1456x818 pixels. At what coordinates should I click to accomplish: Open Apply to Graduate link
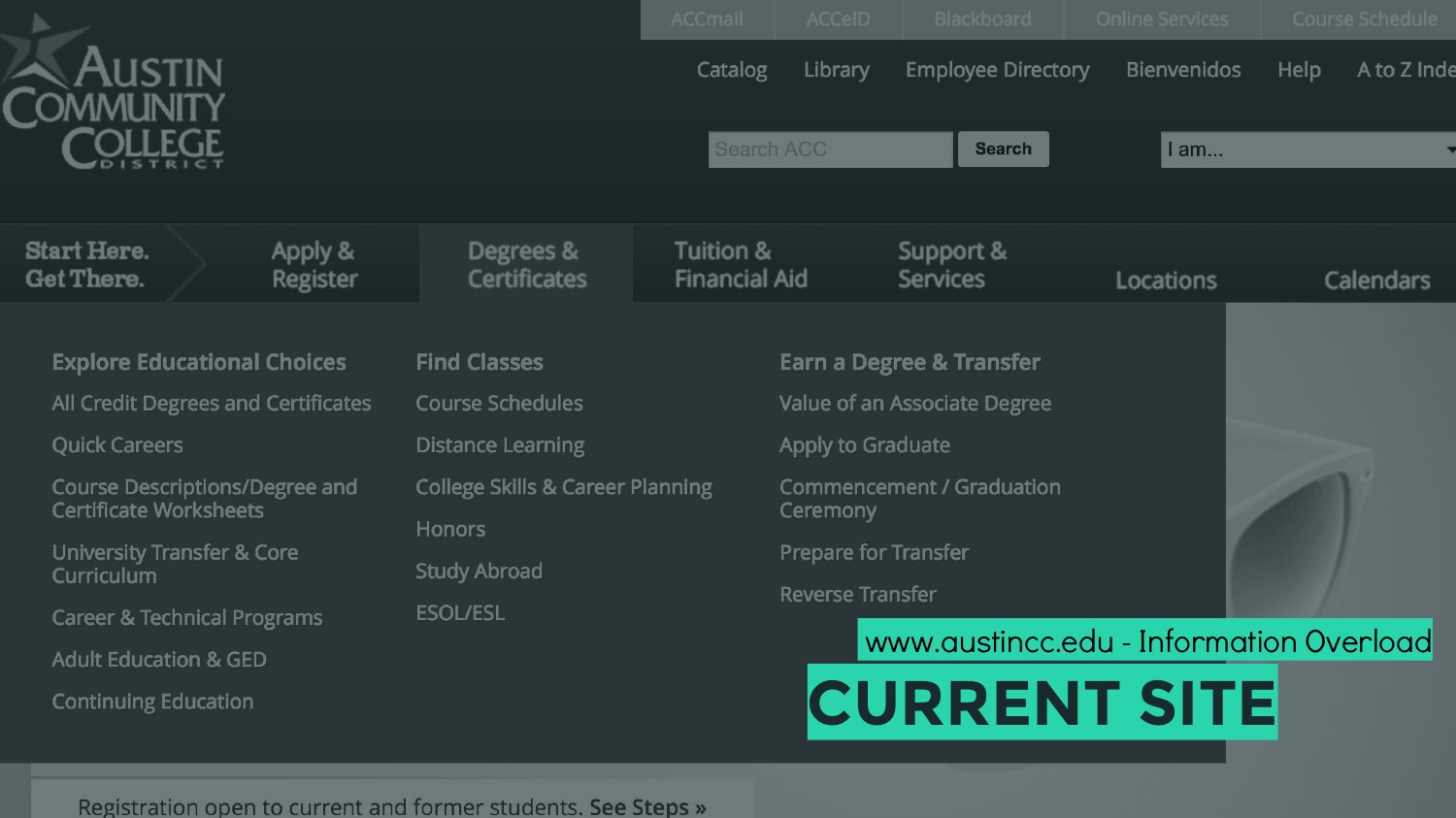tap(865, 444)
